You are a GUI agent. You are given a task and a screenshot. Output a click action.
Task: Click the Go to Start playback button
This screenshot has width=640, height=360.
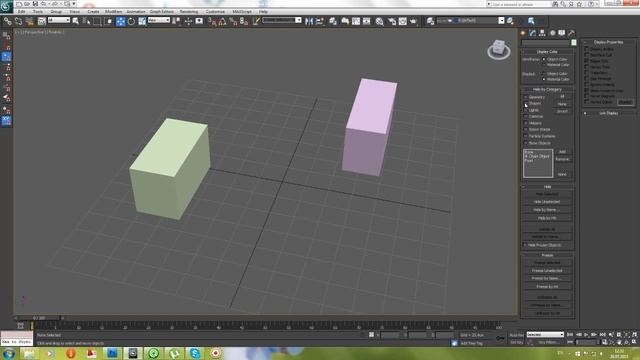pos(571,335)
